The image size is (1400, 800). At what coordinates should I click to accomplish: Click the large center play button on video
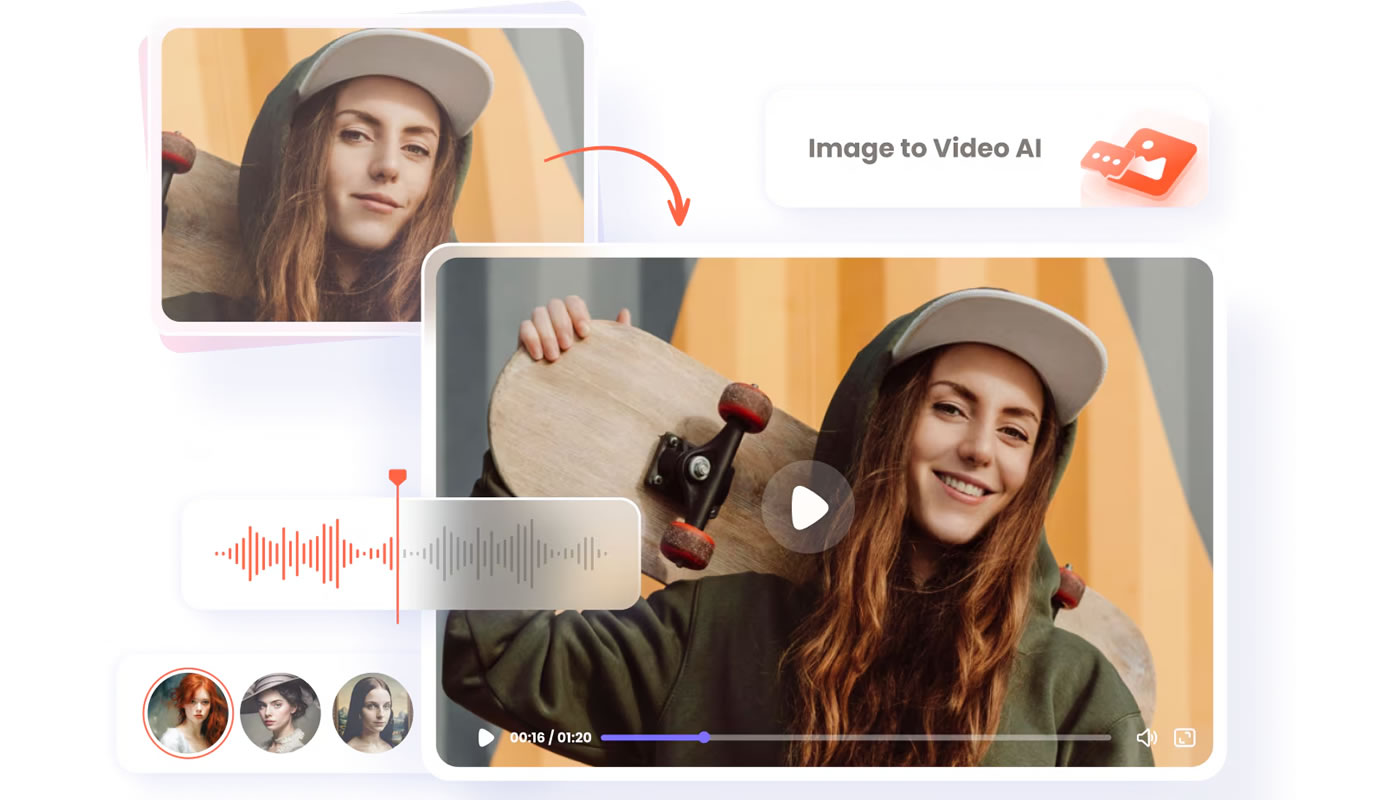tap(808, 508)
